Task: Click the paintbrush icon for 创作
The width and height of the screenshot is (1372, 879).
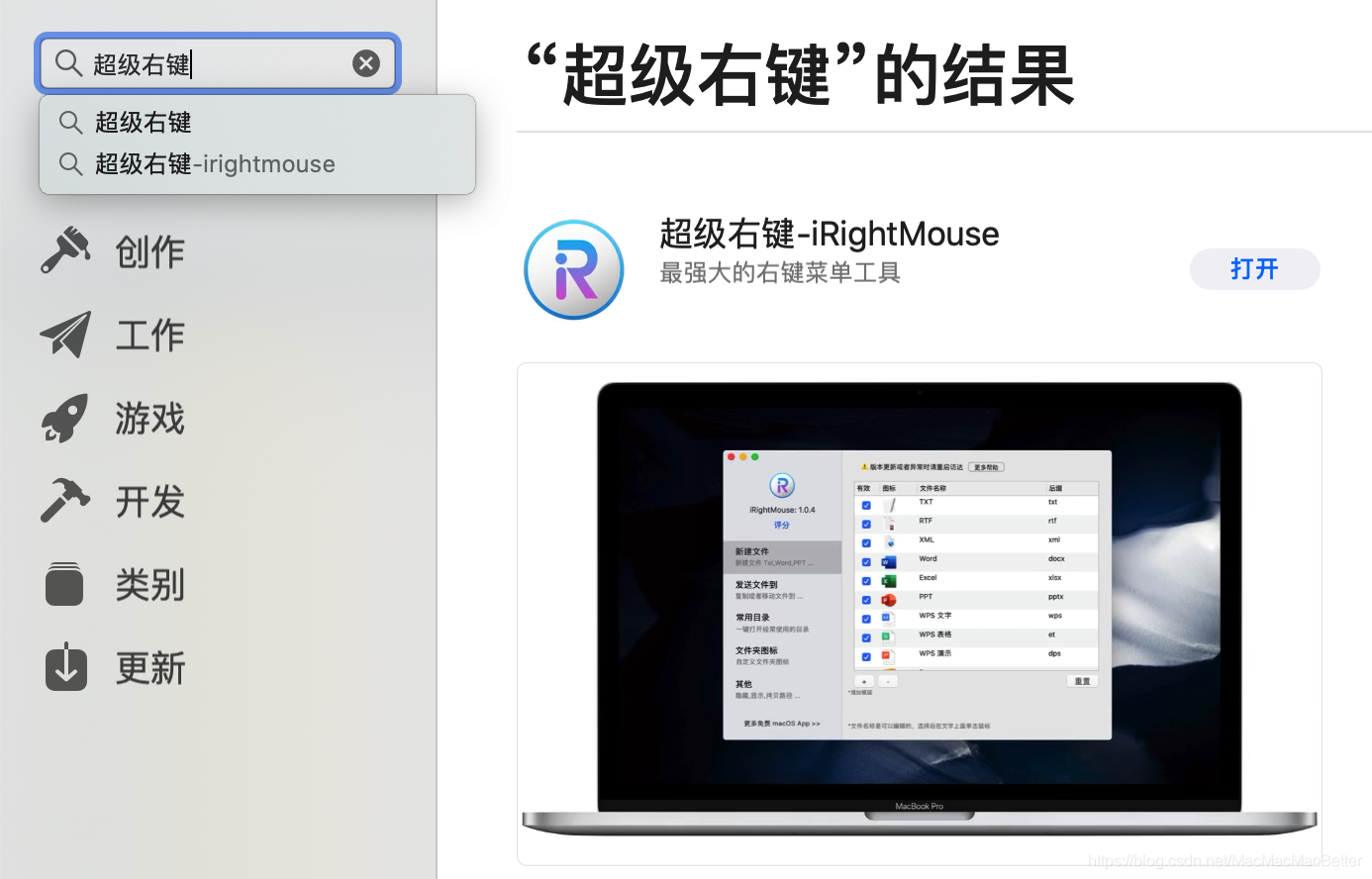Action: tap(65, 250)
